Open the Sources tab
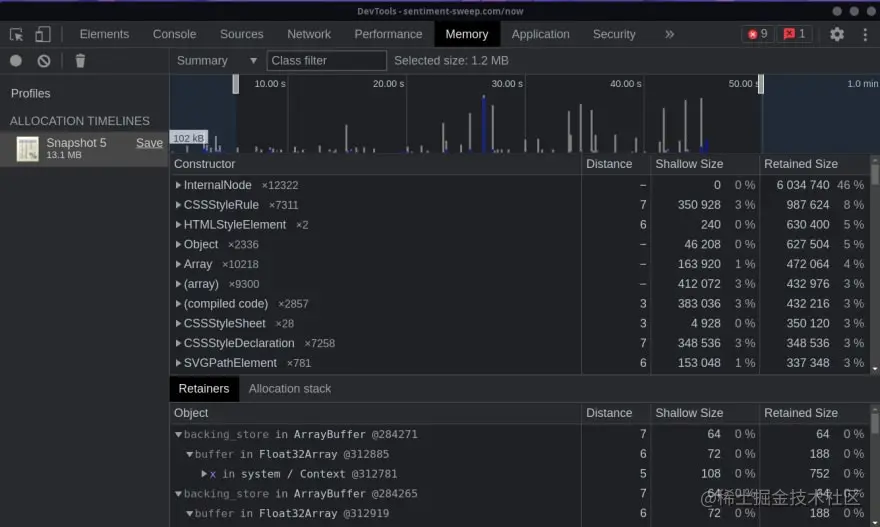This screenshot has height=527, width=880. (x=241, y=34)
